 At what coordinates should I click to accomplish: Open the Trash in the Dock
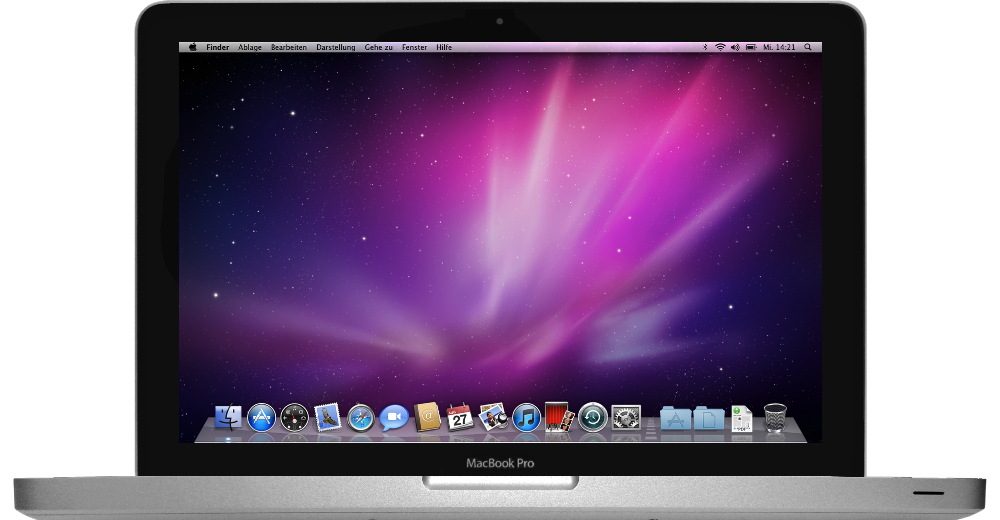[x=775, y=418]
